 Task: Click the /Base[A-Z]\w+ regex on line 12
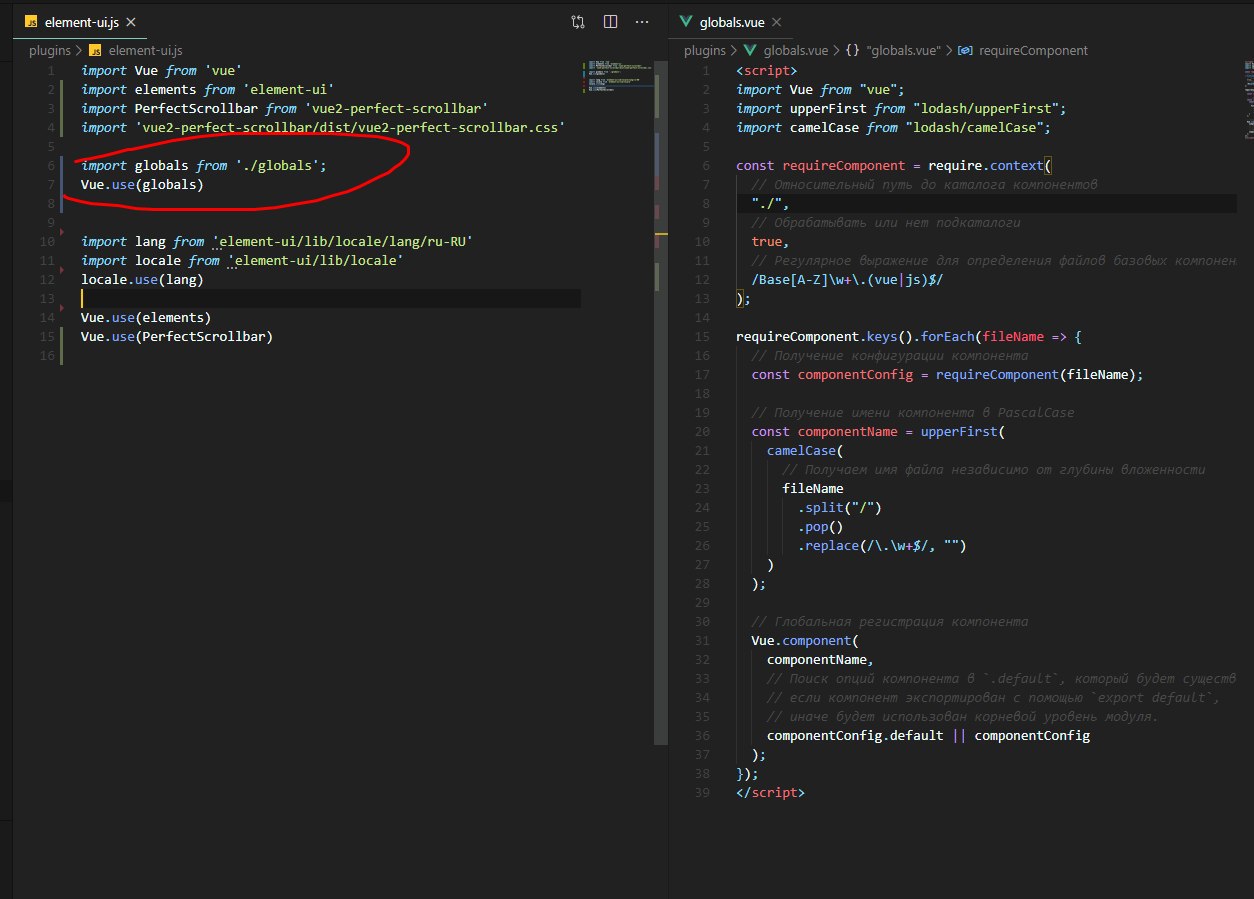tap(847, 279)
